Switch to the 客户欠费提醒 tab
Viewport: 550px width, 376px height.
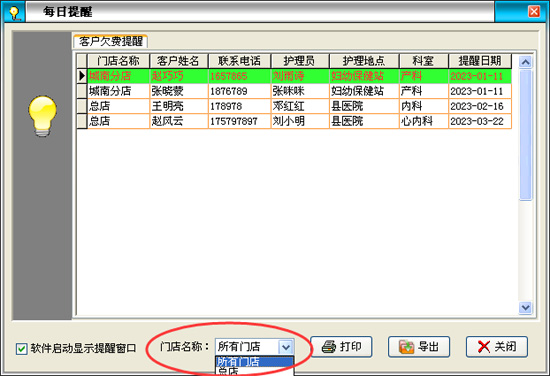click(111, 41)
